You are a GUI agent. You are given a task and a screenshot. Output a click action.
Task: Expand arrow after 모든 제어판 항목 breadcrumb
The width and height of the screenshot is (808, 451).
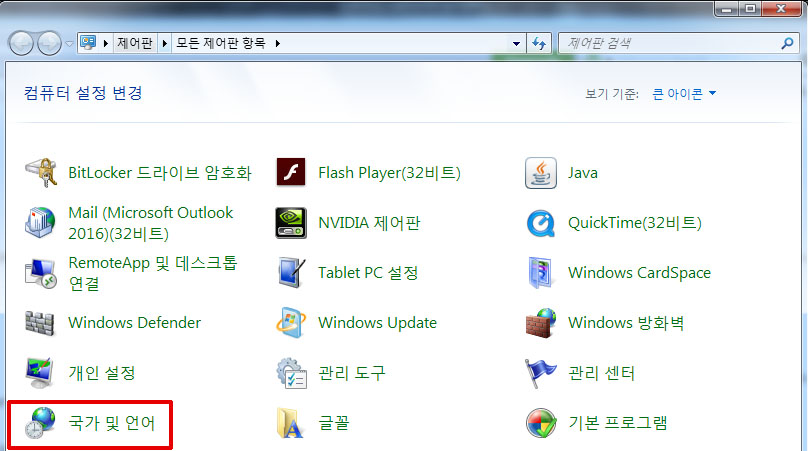278,43
